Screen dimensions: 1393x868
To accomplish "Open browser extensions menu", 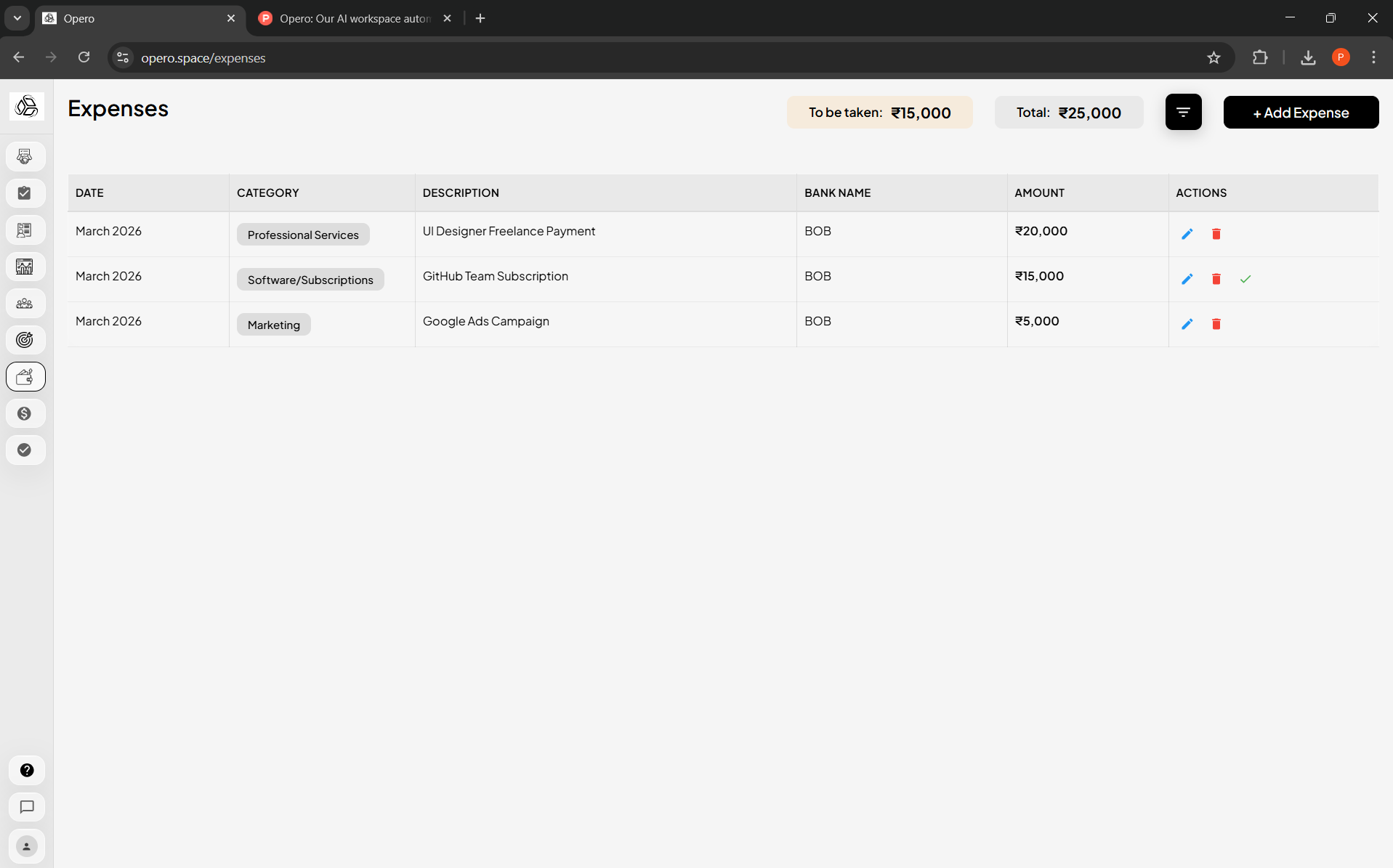I will click(1260, 57).
